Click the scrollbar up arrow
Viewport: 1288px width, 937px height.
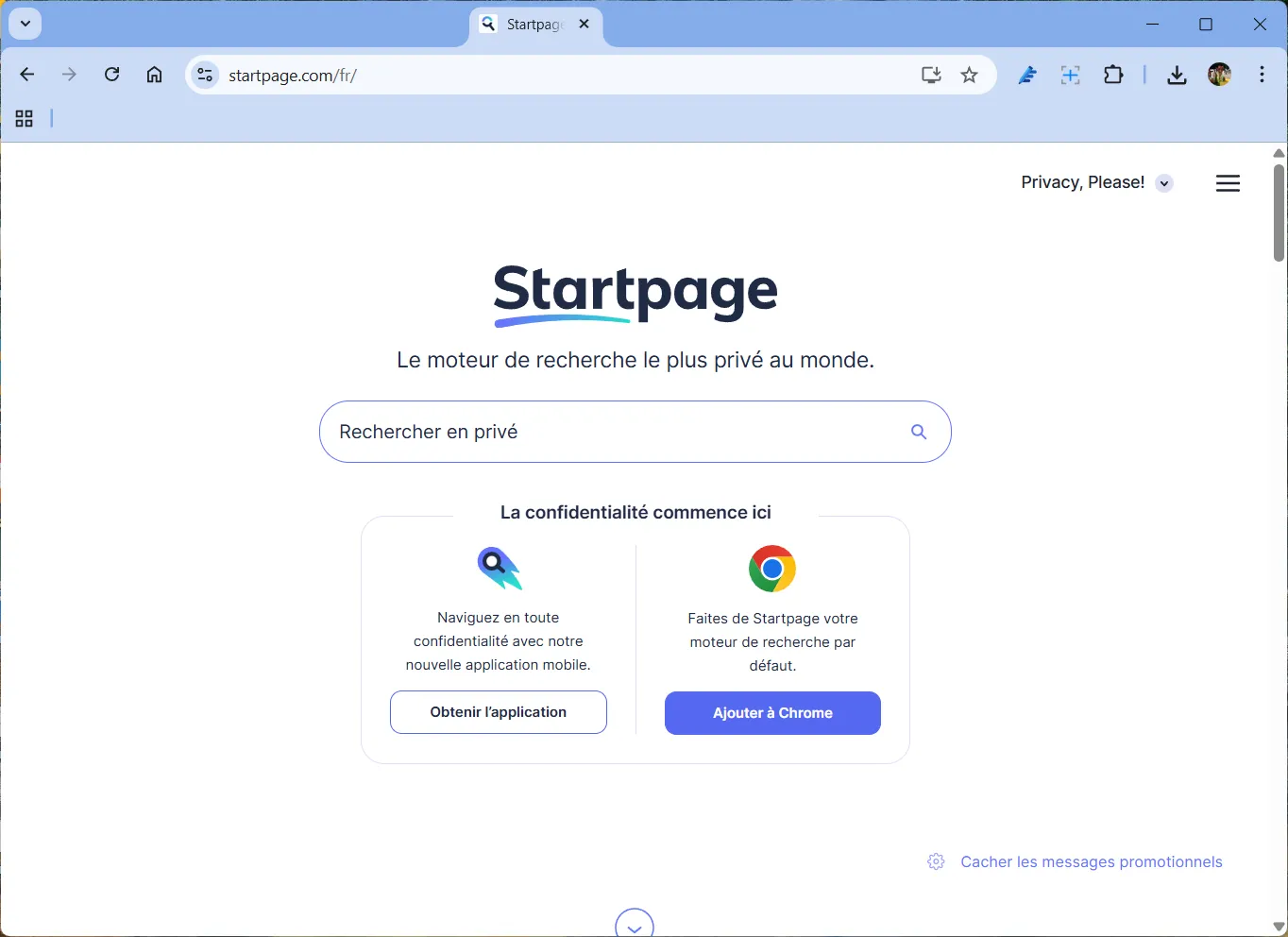pyautogui.click(x=1279, y=153)
